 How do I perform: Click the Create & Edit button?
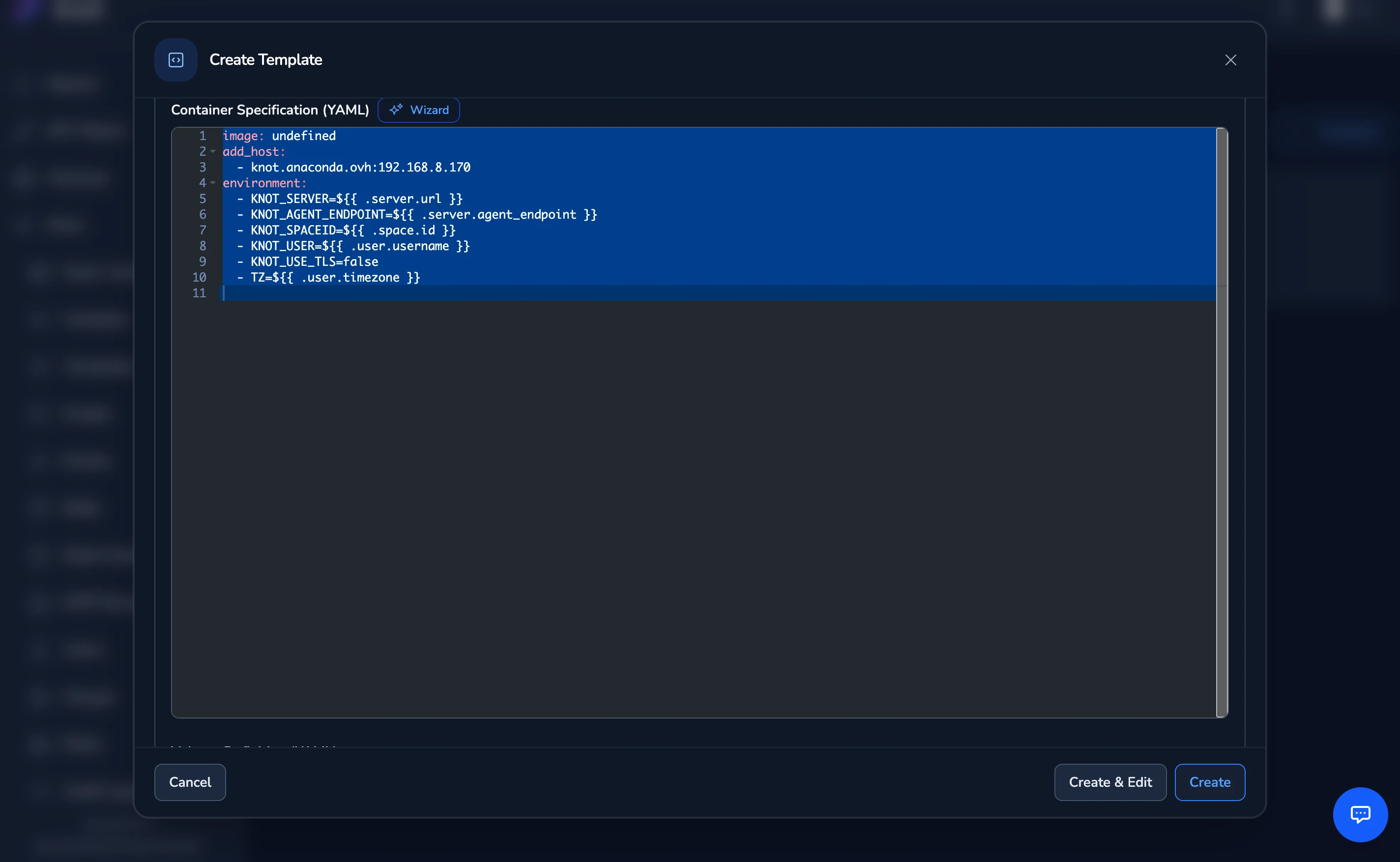(1110, 781)
